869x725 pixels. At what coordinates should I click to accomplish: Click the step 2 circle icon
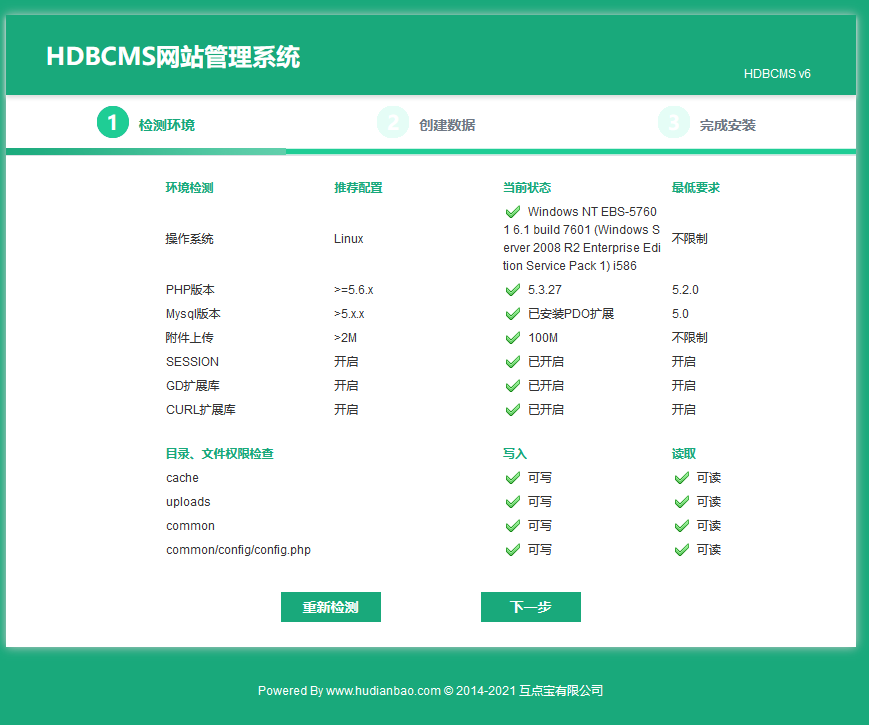(393, 123)
